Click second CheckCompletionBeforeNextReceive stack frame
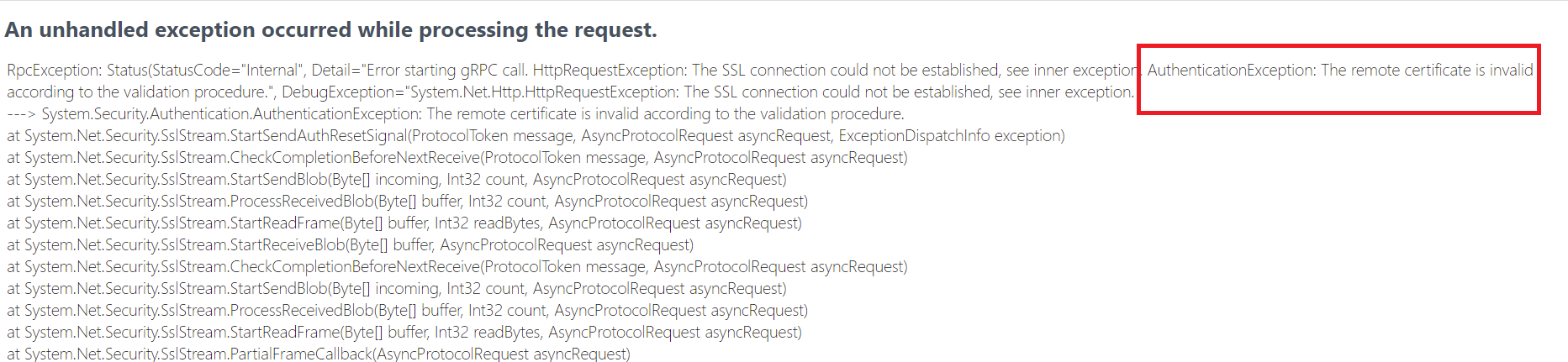Viewport: 1568px width, 362px height. pyautogui.click(x=457, y=267)
